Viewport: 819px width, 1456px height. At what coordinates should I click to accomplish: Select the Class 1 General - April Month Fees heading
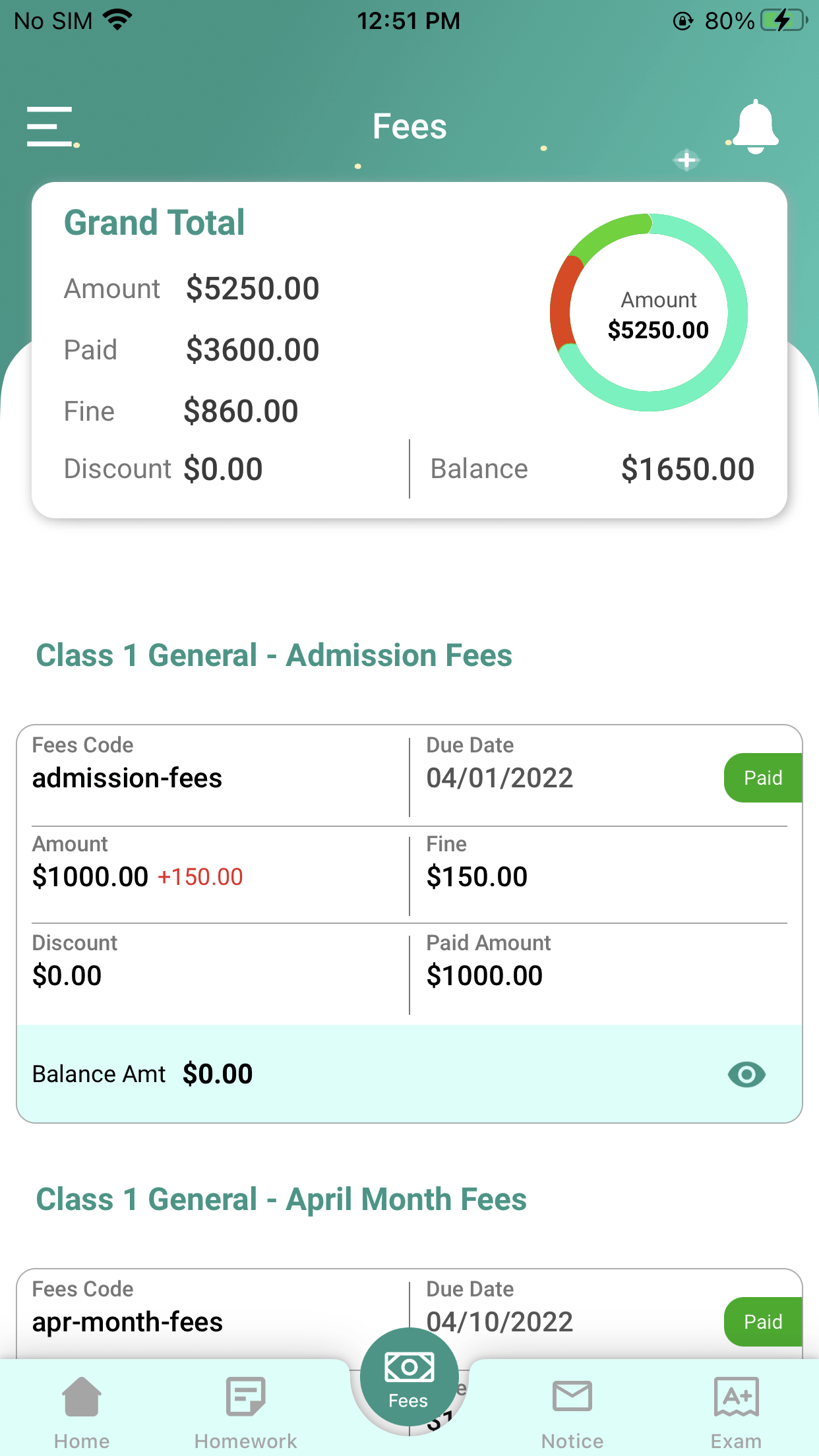(281, 1199)
